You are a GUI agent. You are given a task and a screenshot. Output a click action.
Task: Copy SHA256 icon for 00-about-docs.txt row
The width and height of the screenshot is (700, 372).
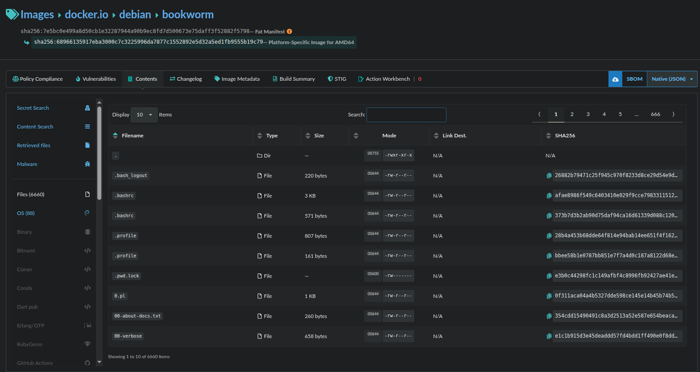click(x=549, y=316)
